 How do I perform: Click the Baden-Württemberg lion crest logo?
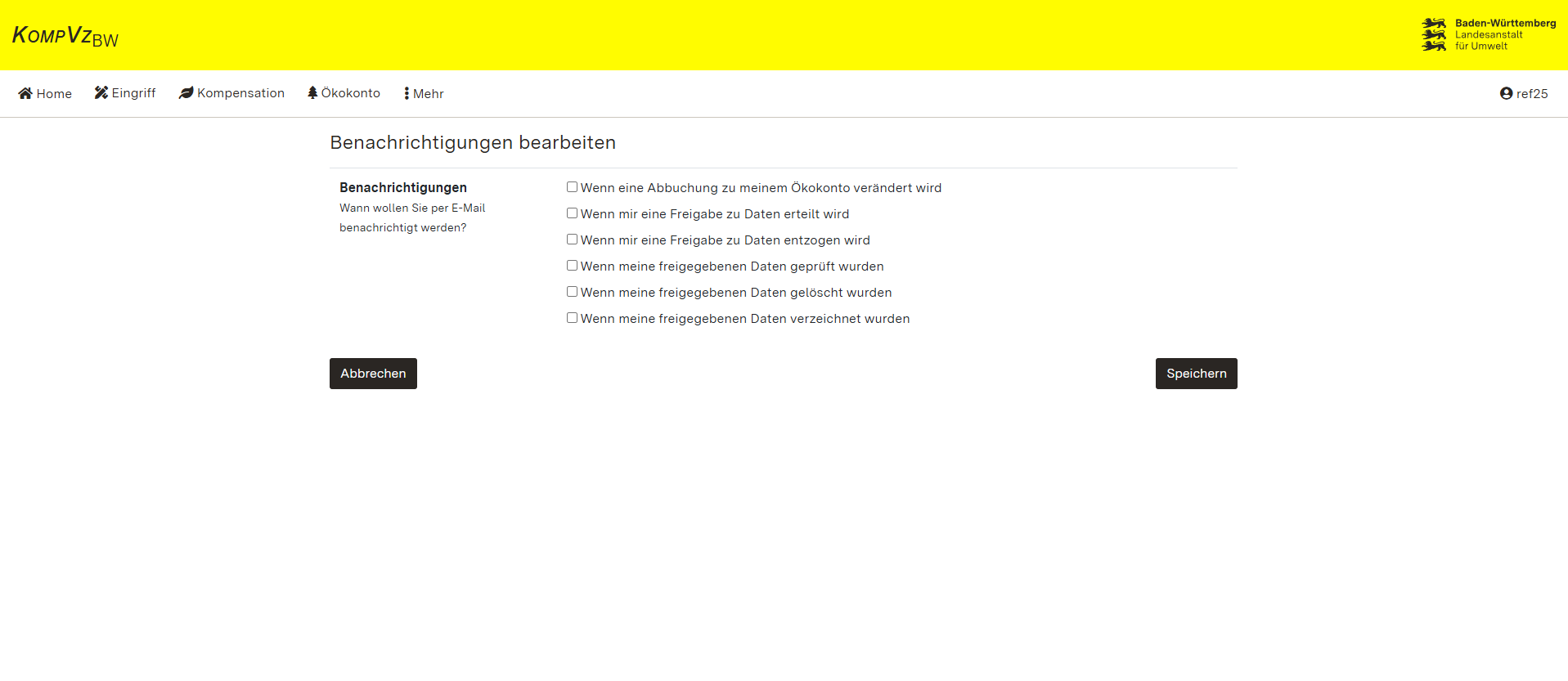coord(1433,35)
